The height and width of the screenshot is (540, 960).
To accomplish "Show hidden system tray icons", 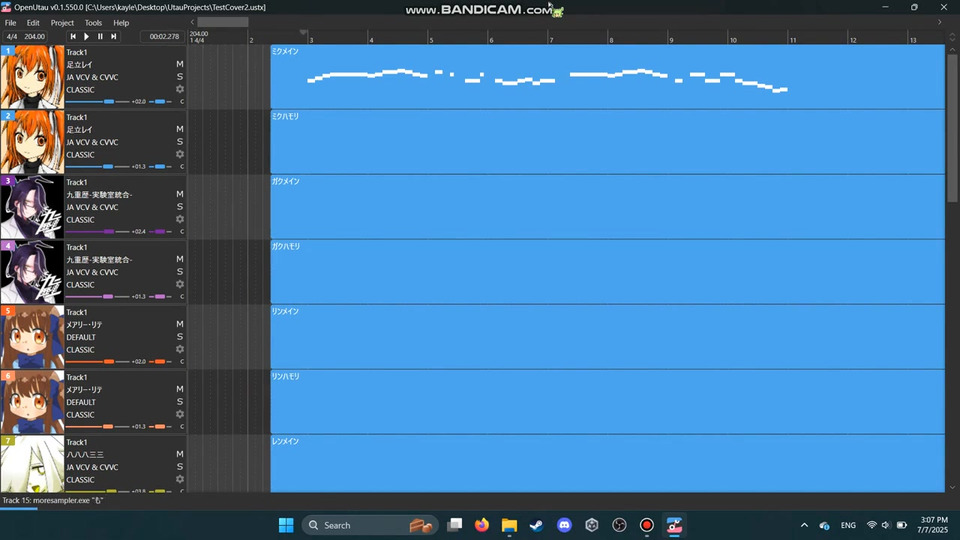I will point(804,525).
